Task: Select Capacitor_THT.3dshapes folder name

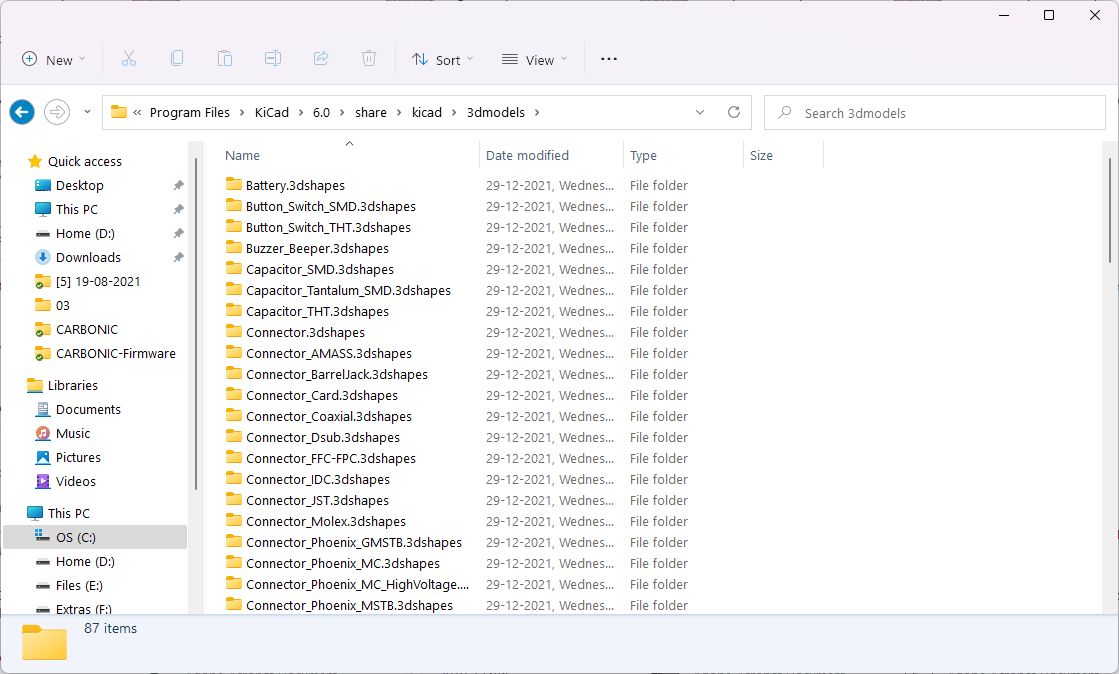Action: (317, 311)
